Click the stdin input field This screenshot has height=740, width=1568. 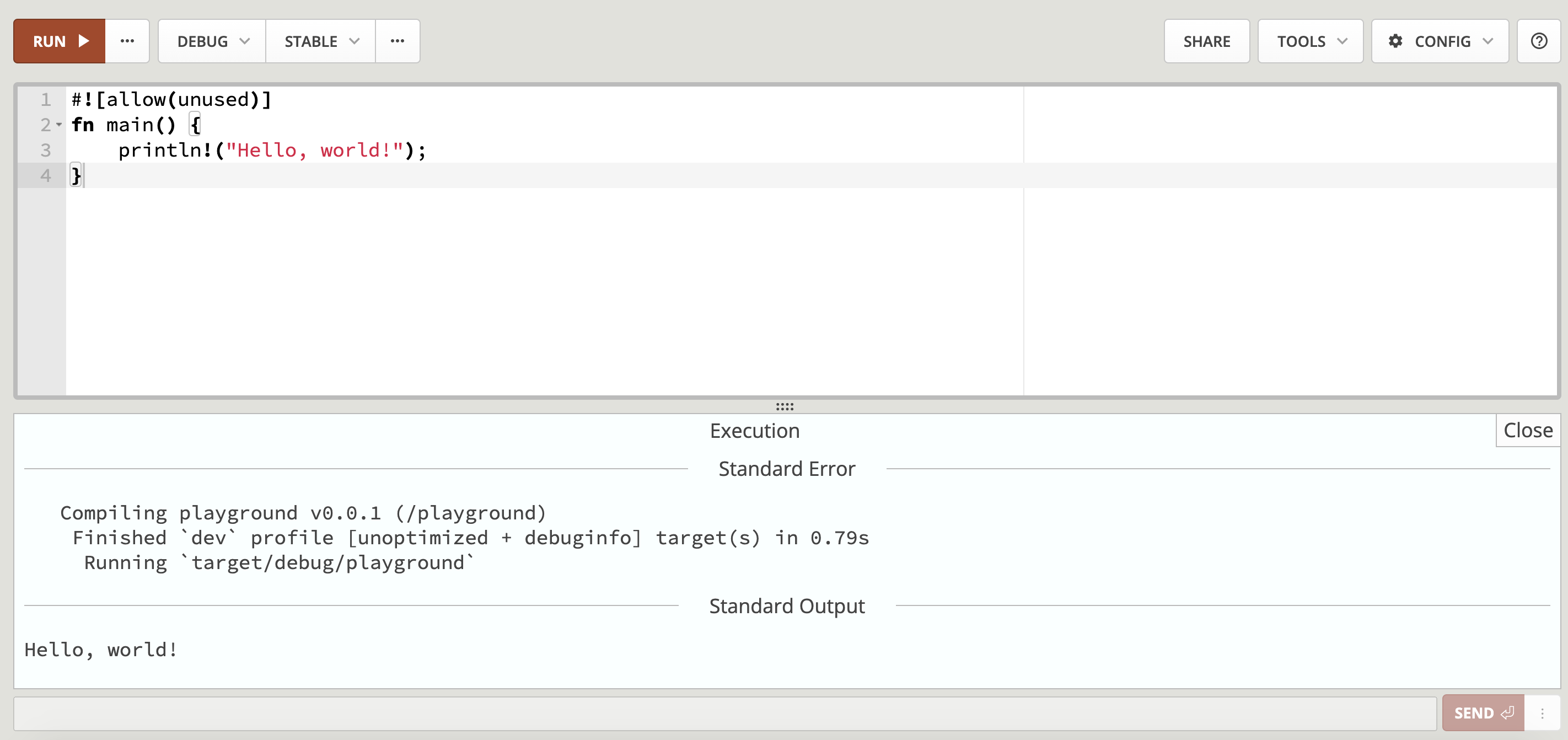click(724, 713)
